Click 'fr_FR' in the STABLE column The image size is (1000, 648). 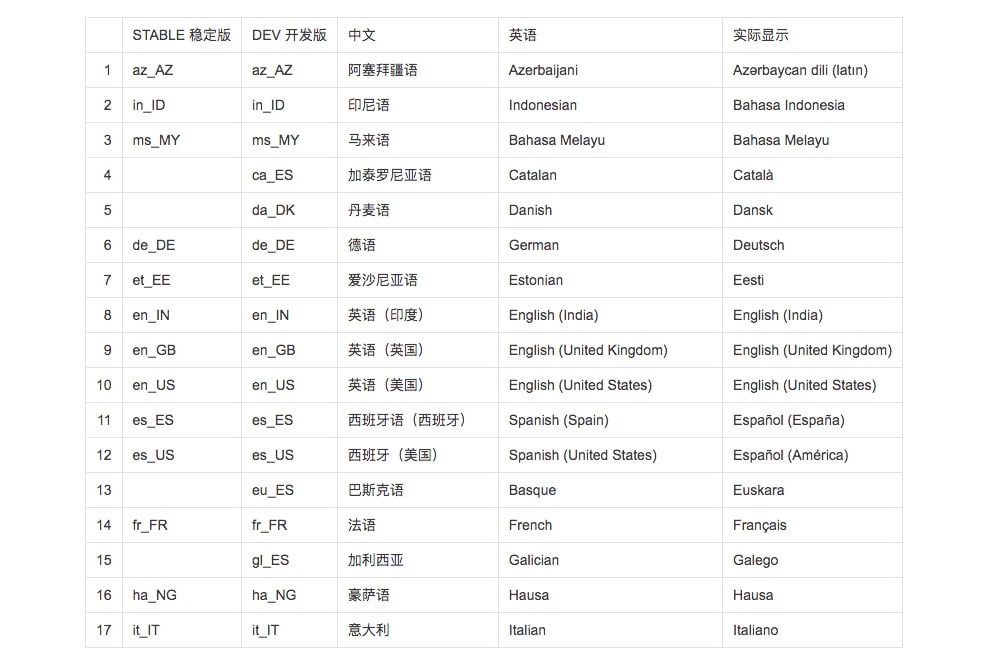coord(182,526)
